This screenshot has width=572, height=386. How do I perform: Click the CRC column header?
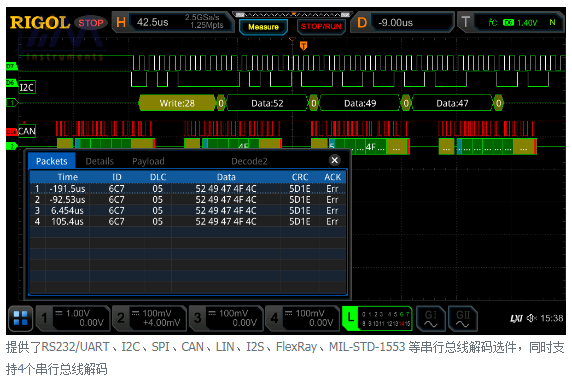point(300,177)
